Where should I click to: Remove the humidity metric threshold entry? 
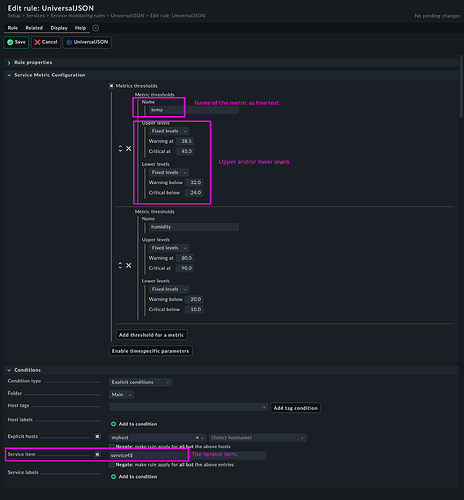pyautogui.click(x=128, y=266)
